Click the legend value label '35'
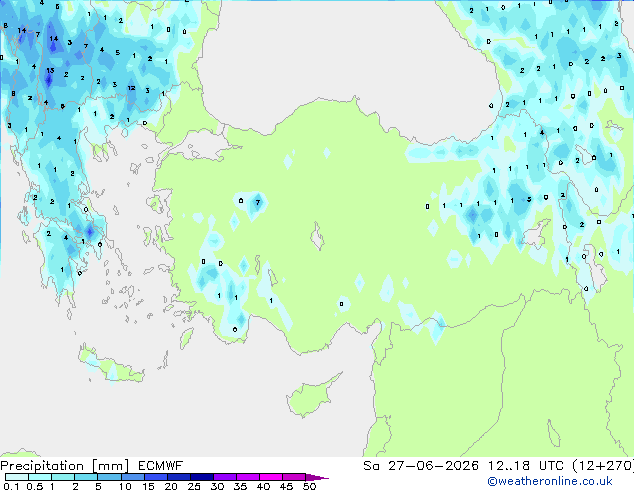This screenshot has width=634, height=490. pyautogui.click(x=240, y=486)
